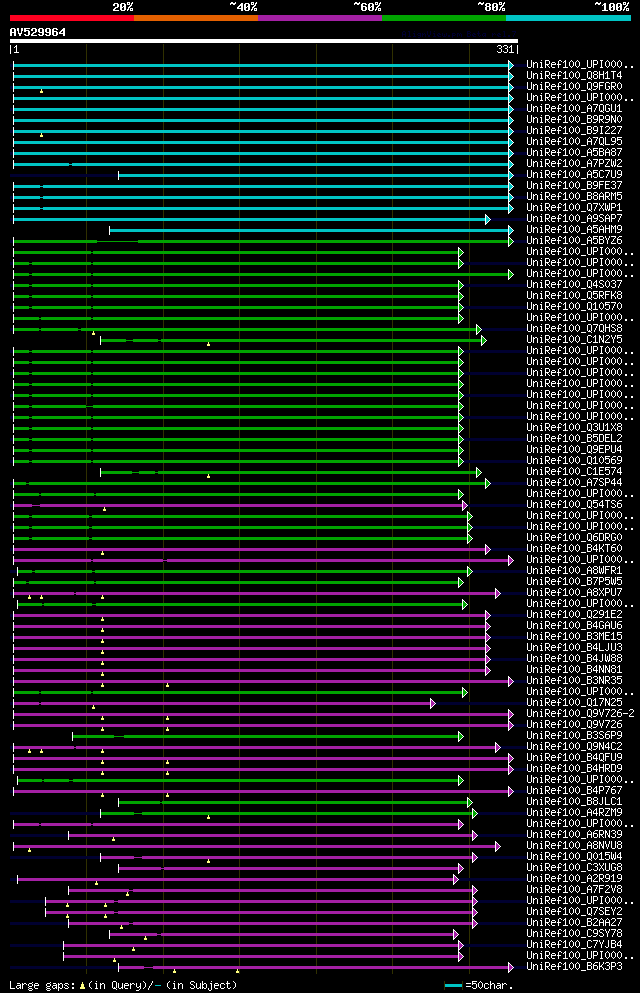Click the UniRef100_Q5RFK8 hit name
Screen dimensions: 640x993
574,295
